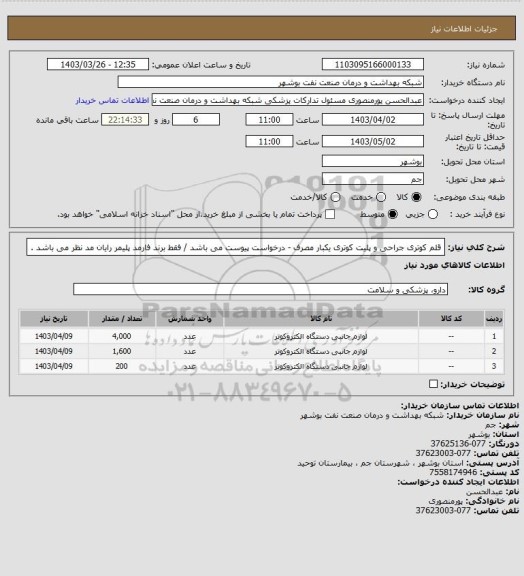This screenshot has height=576, width=524.
Task: Choose the جزیی purchase type radio
Action: pyautogui.click(x=433, y=214)
